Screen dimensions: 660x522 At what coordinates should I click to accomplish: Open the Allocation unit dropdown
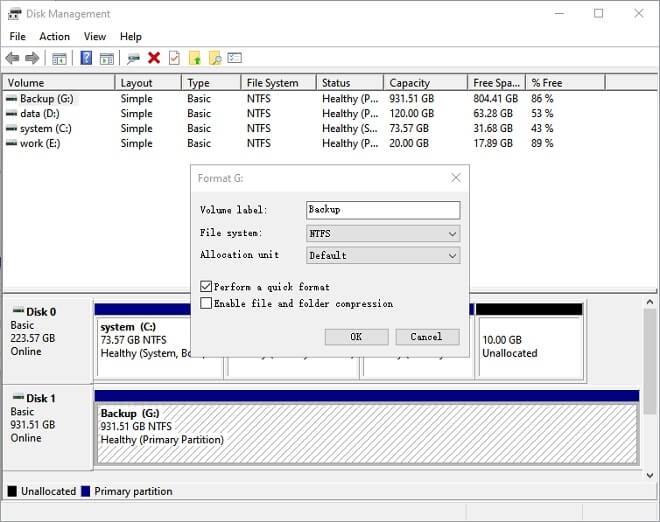(x=383, y=255)
